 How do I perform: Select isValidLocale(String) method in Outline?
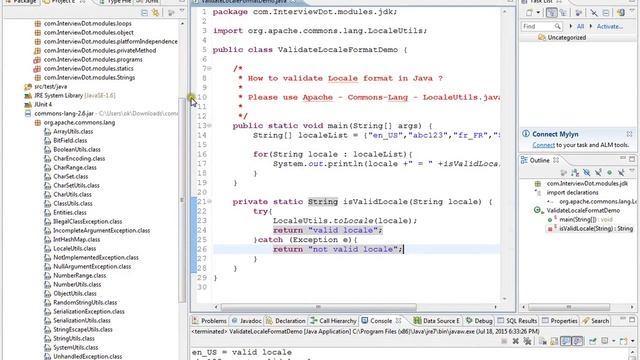pos(596,229)
